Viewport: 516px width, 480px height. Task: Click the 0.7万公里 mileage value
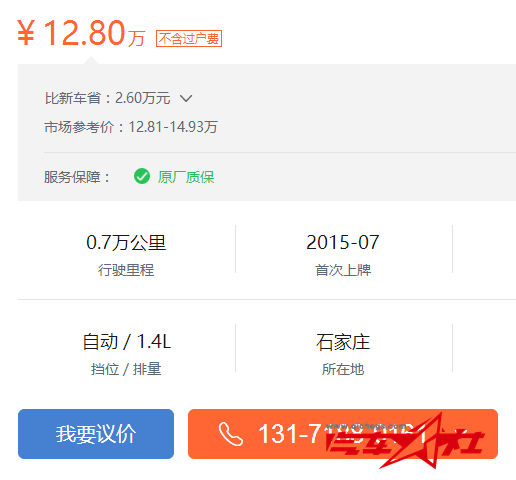click(x=126, y=242)
